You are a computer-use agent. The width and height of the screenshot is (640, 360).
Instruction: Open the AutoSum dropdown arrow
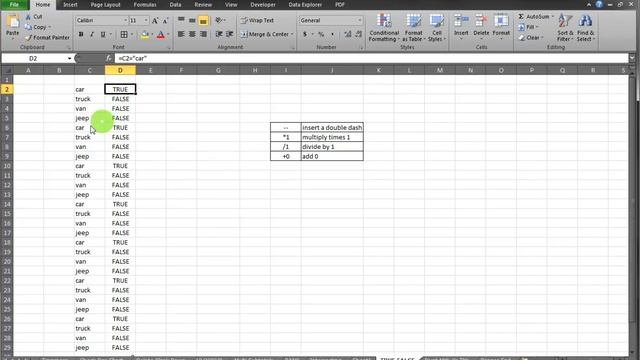coord(553,17)
